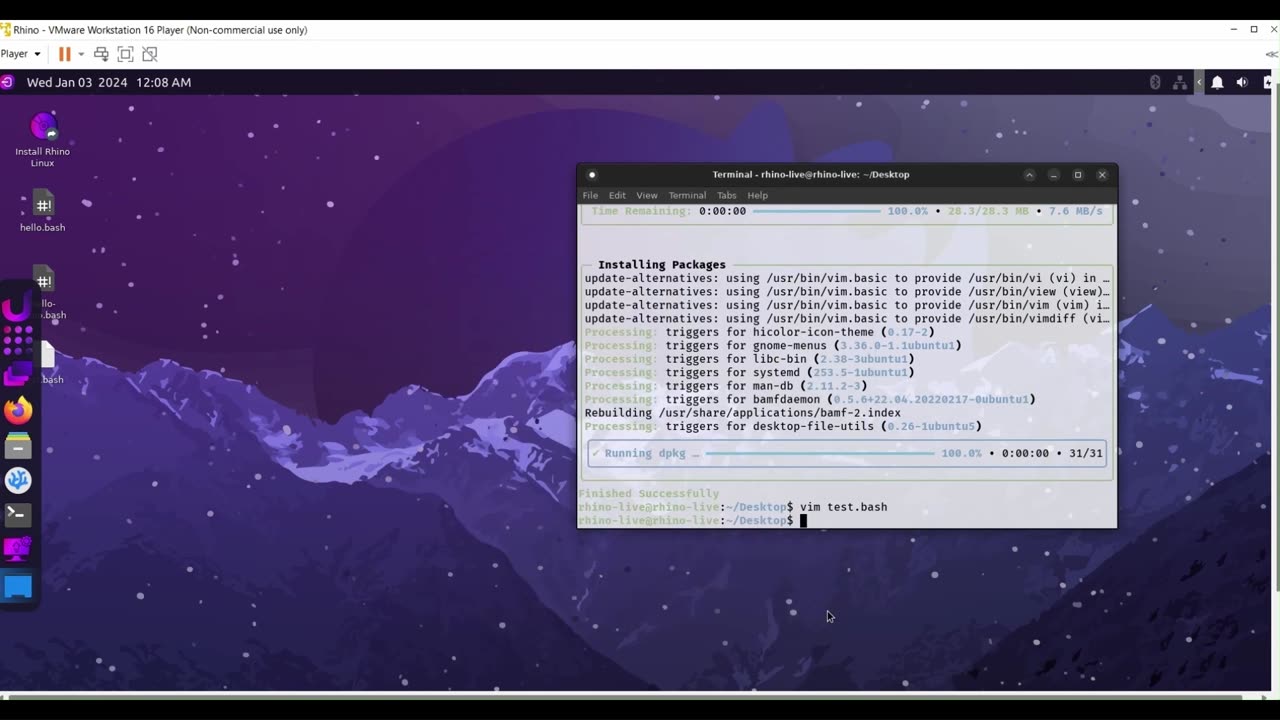Viewport: 1280px width, 720px height.
Task: Open purple workspace switcher icon in dock
Action: click(x=18, y=375)
